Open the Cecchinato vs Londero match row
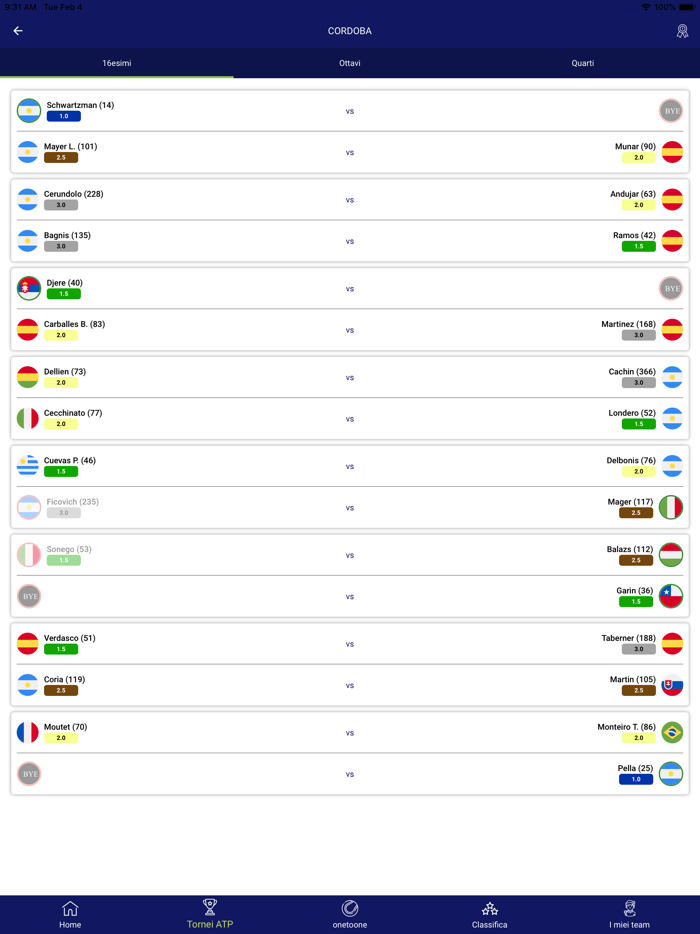The height and width of the screenshot is (934, 700). point(350,419)
